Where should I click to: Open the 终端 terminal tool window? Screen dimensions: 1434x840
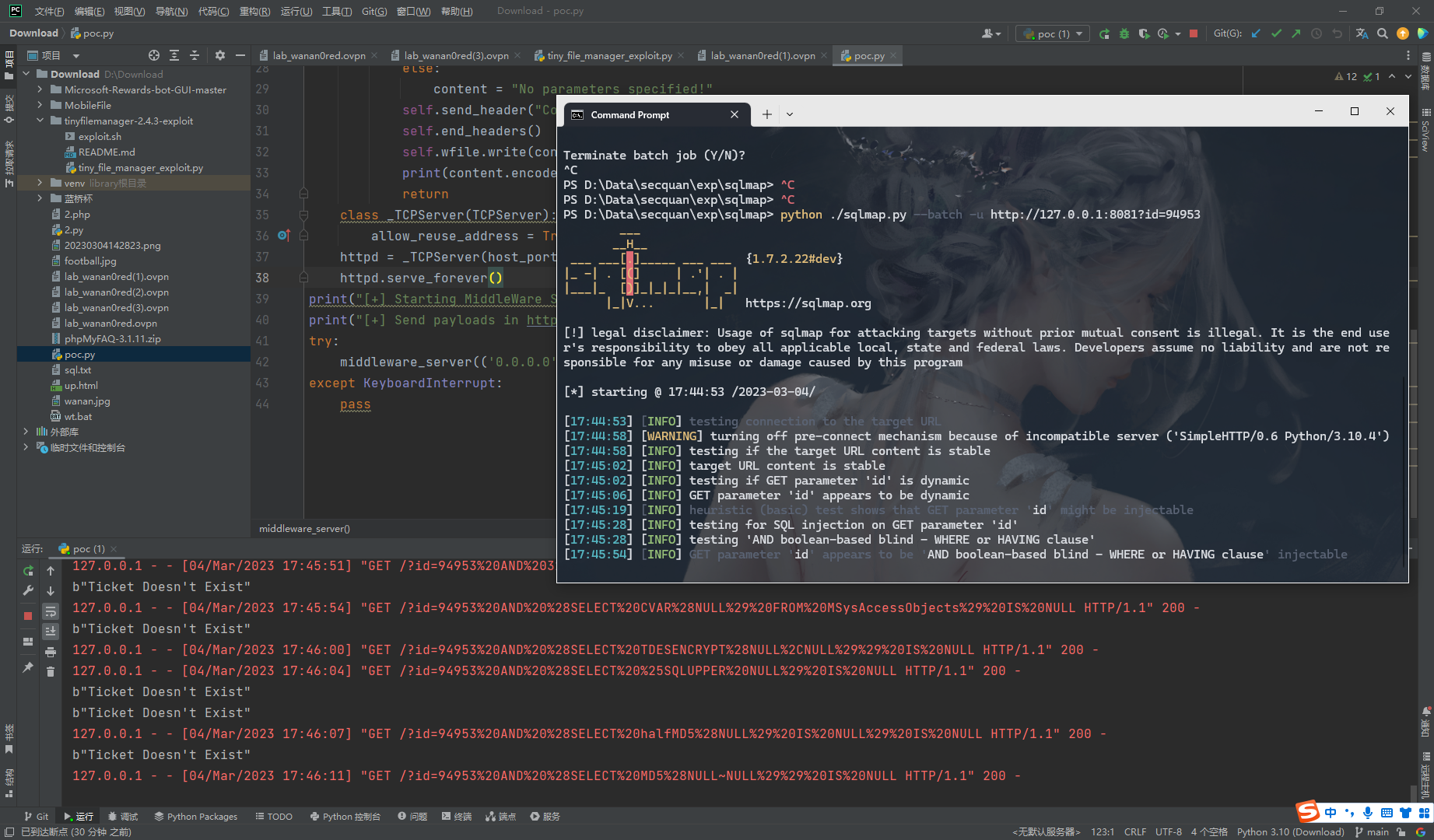coord(457,817)
